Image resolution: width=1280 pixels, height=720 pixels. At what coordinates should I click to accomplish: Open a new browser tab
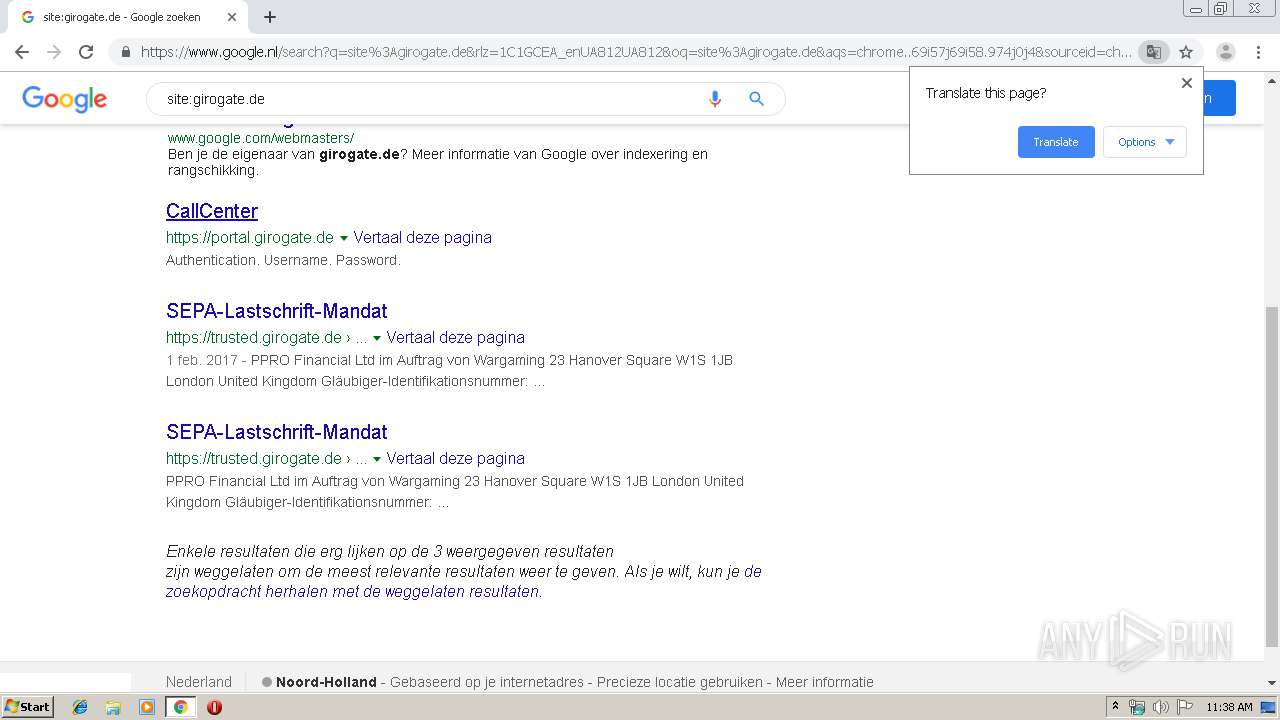270,17
